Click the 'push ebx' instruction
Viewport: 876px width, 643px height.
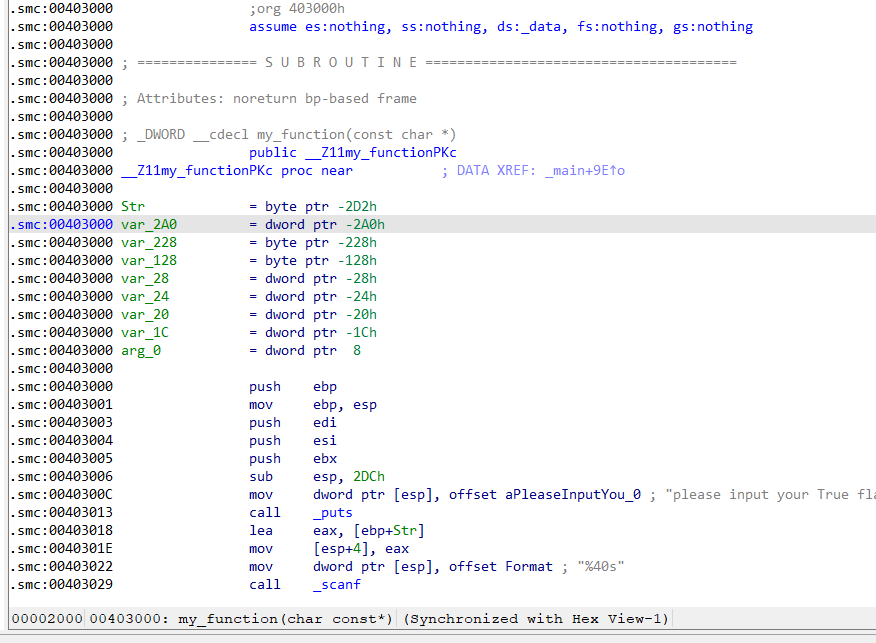coord(293,458)
